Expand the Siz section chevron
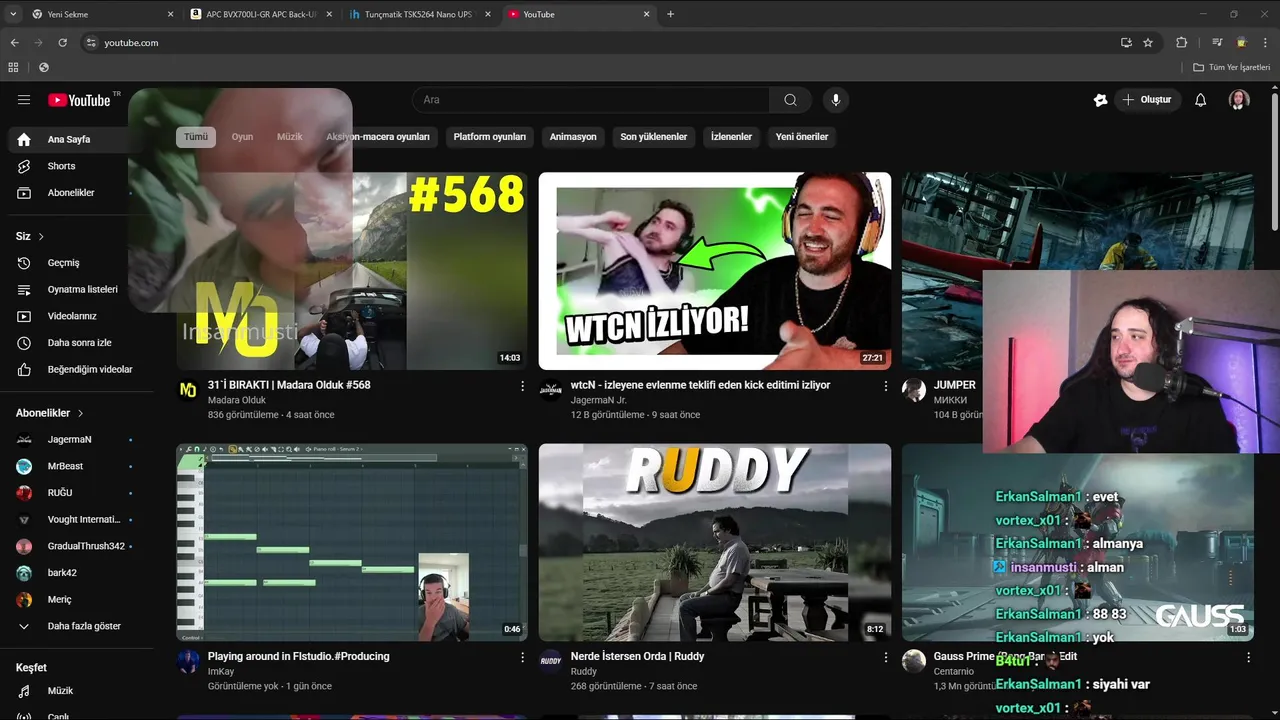The height and width of the screenshot is (720, 1280). 41,237
